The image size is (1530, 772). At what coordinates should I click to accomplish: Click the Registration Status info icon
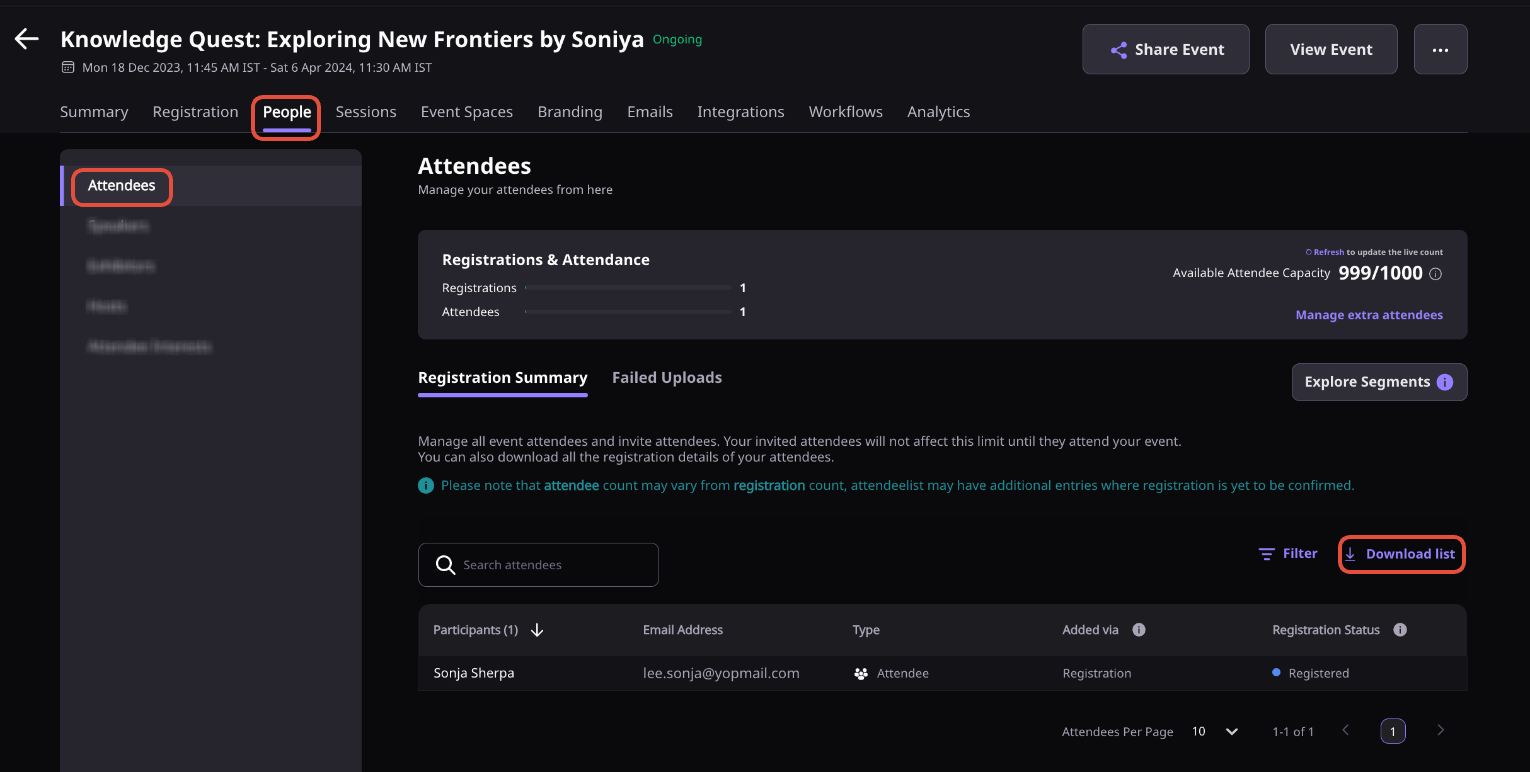coord(1400,630)
